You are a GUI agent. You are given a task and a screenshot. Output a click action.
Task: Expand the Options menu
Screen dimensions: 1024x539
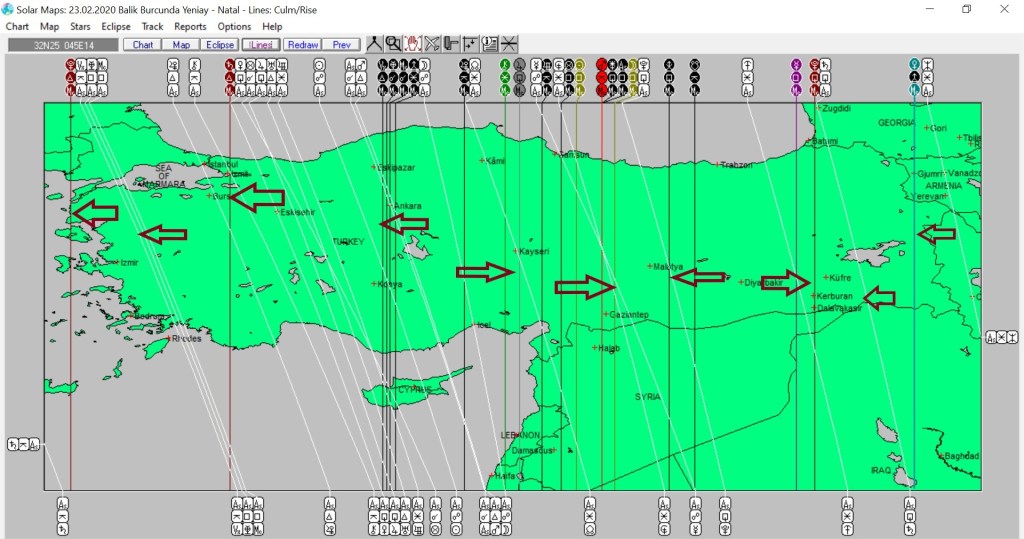click(234, 26)
